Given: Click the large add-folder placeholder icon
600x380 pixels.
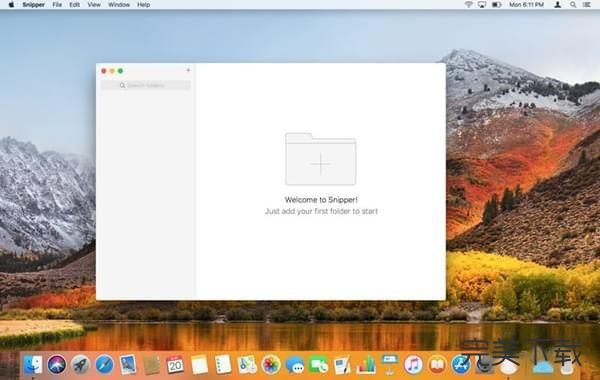Looking at the screenshot, I should point(321,159).
